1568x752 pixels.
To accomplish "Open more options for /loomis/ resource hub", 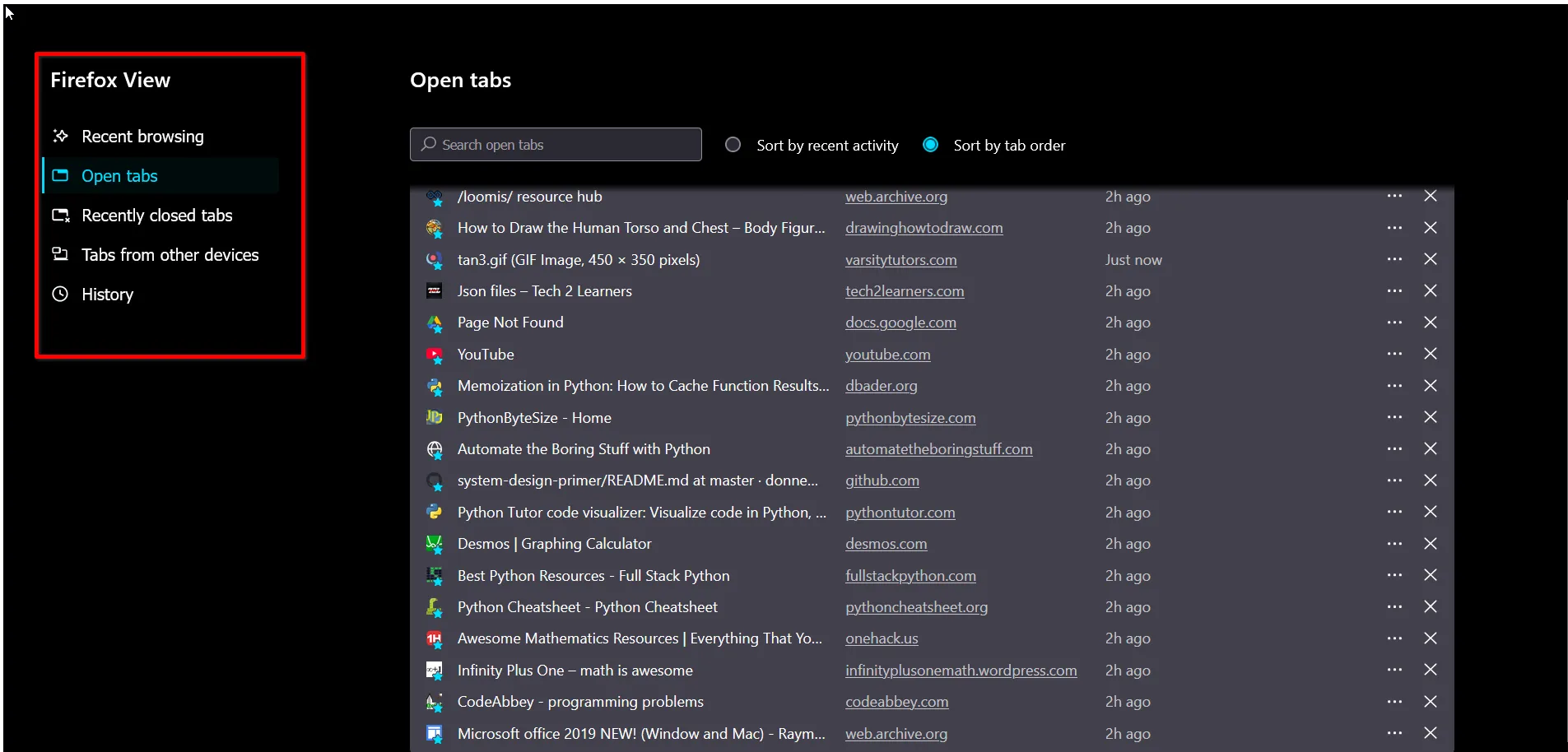I will coord(1394,196).
